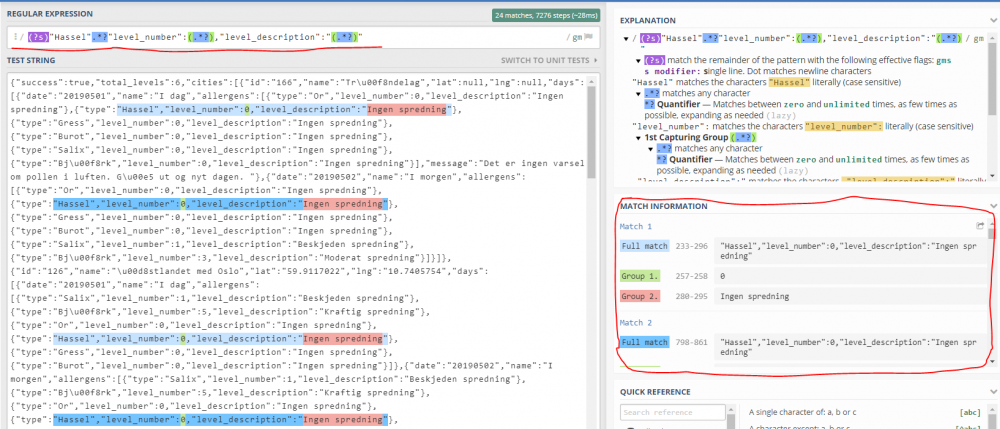Collapse the Explanation panel

click(x=992, y=21)
